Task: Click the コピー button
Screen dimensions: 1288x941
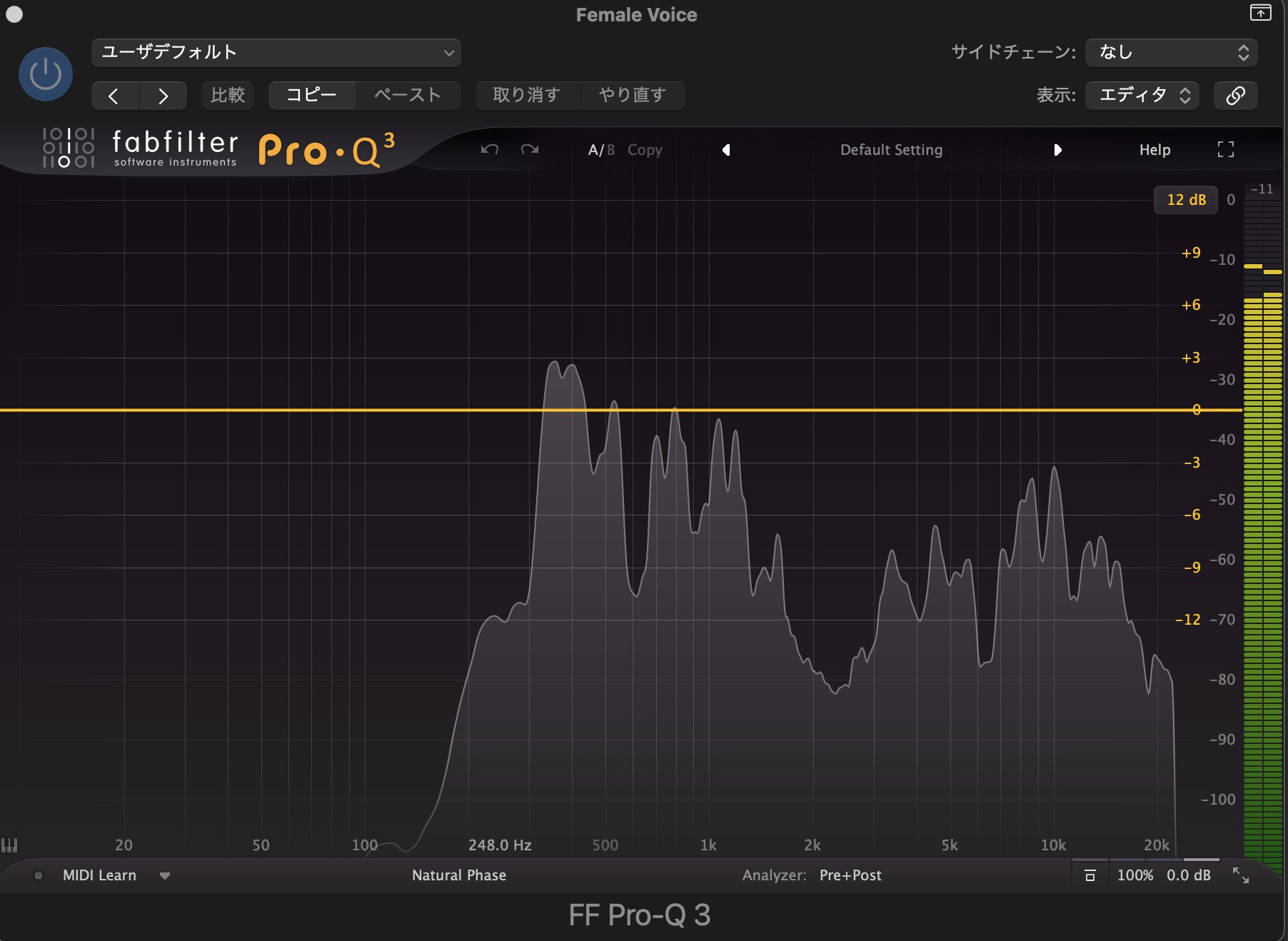Action: [311, 96]
